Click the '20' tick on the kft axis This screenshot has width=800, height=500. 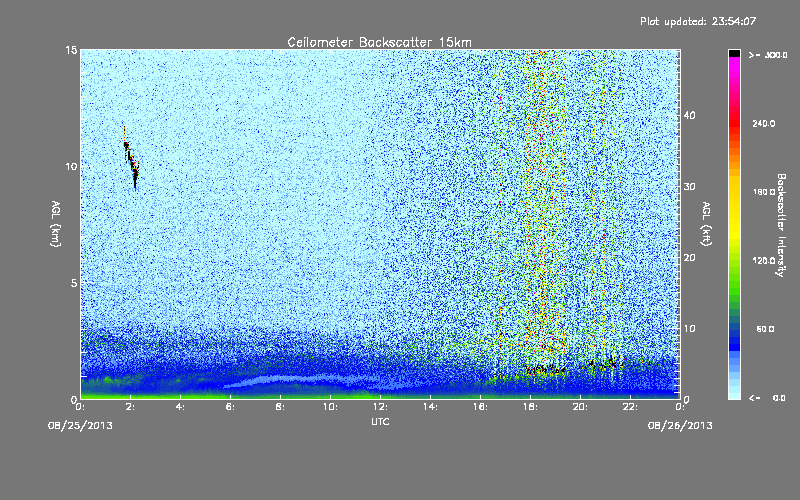pyautogui.click(x=689, y=258)
